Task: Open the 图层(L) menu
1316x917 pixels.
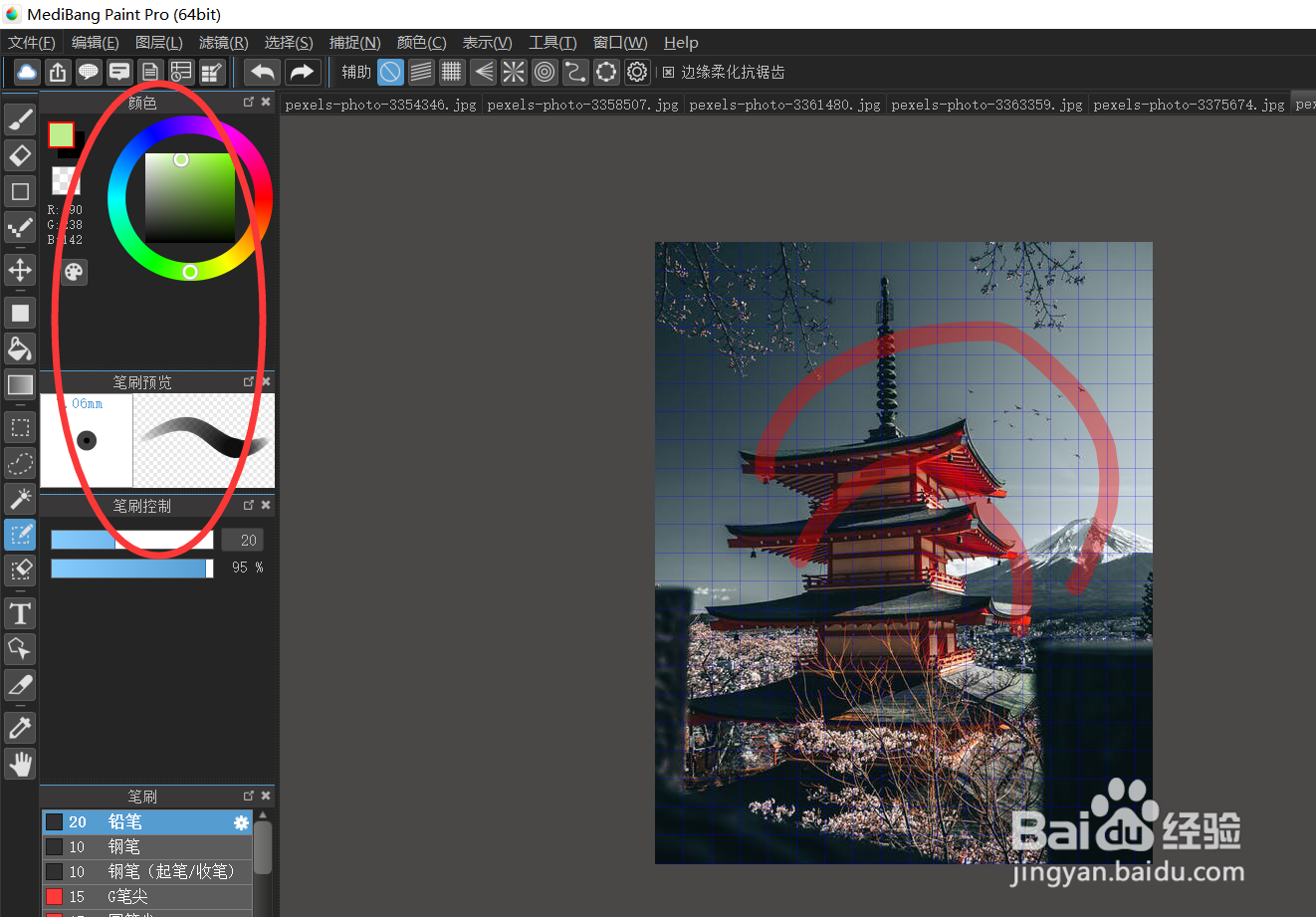Action: tap(159, 43)
